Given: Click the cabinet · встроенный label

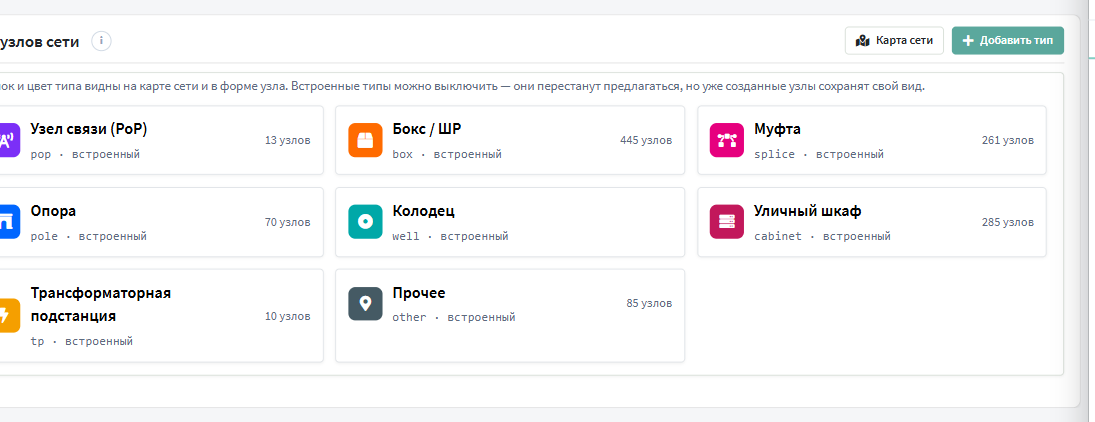Looking at the screenshot, I should click(x=823, y=236).
